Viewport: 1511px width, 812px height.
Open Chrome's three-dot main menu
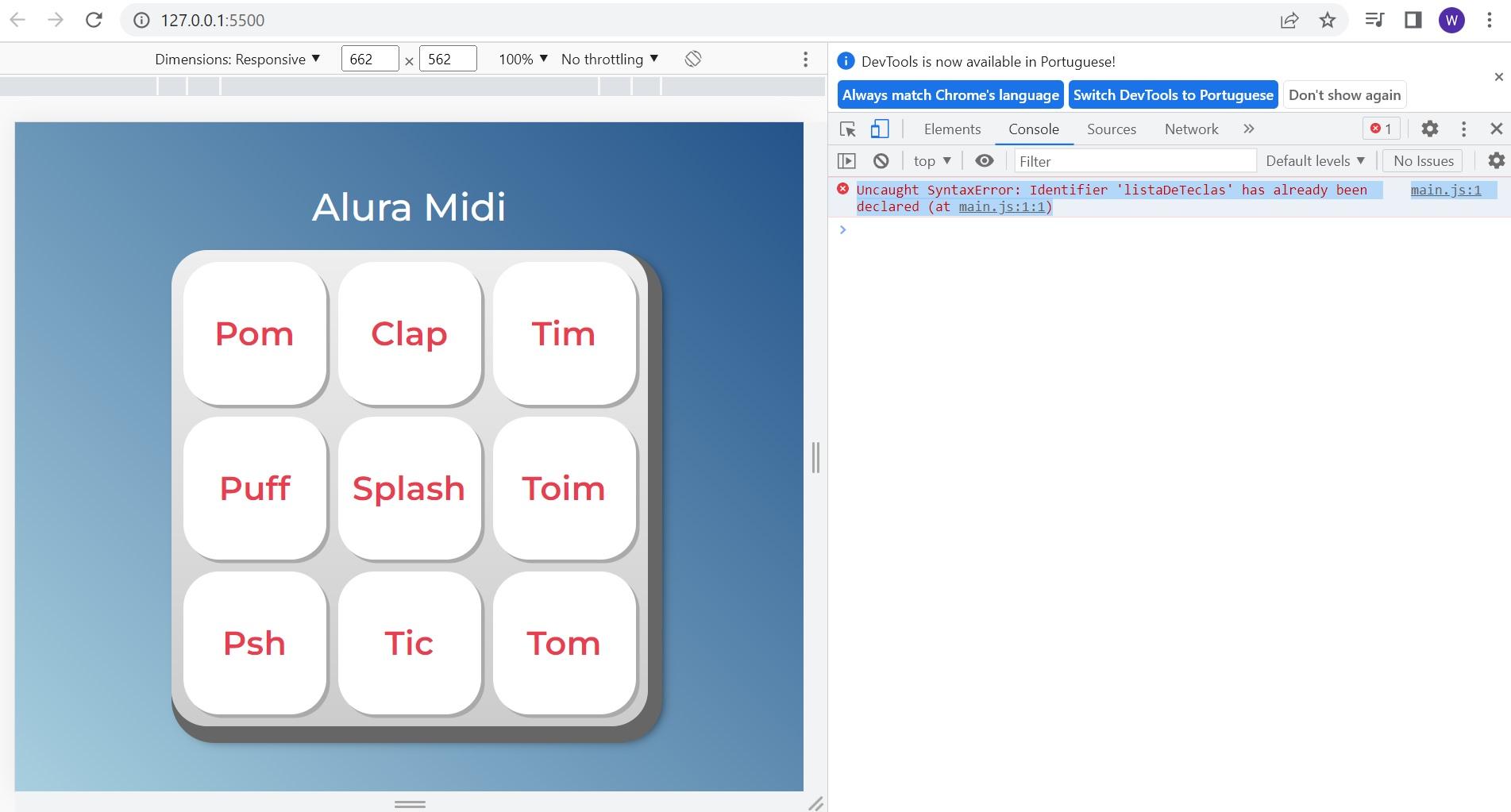click(1490, 20)
